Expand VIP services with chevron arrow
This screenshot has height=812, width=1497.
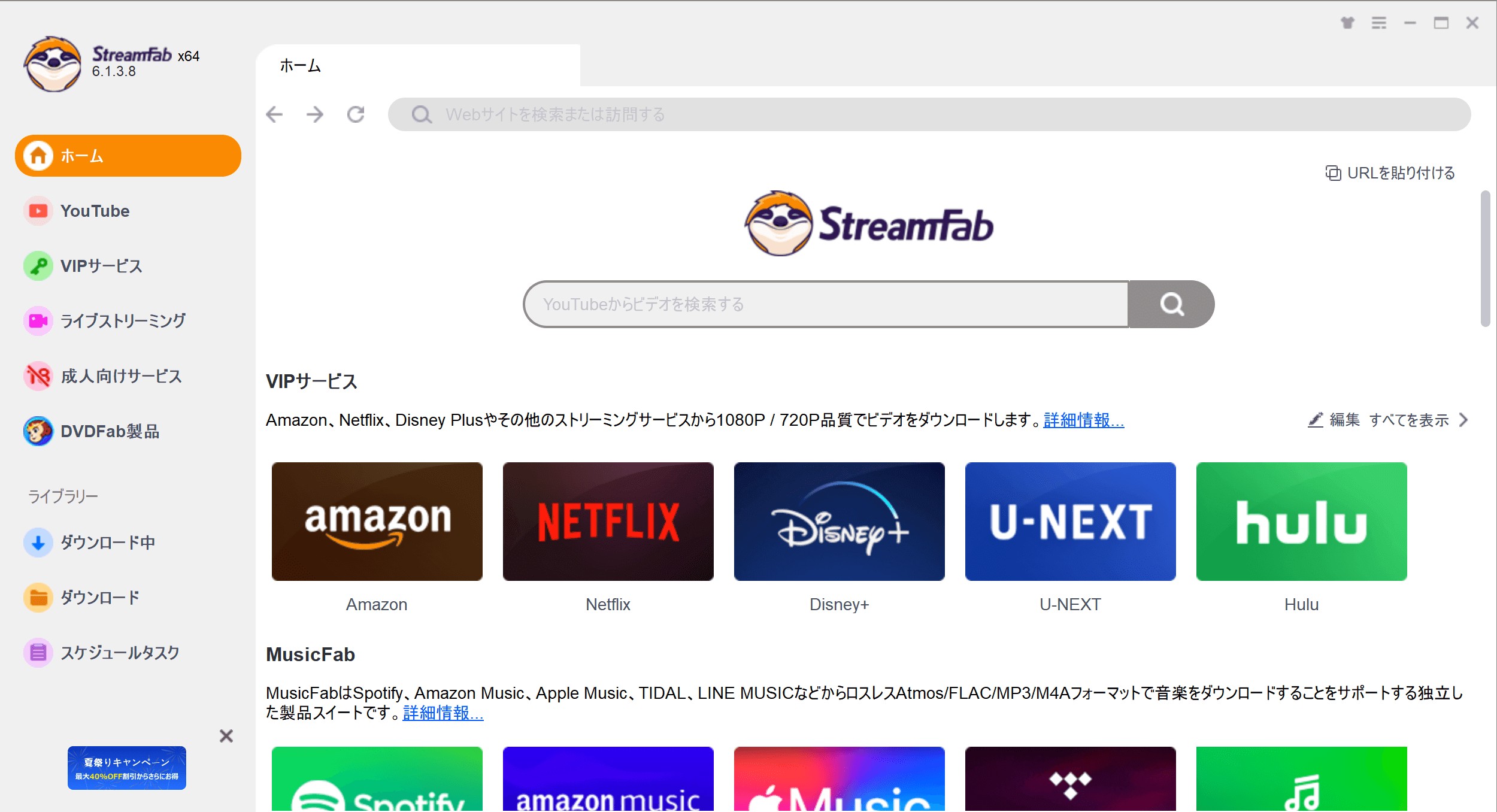(1463, 420)
